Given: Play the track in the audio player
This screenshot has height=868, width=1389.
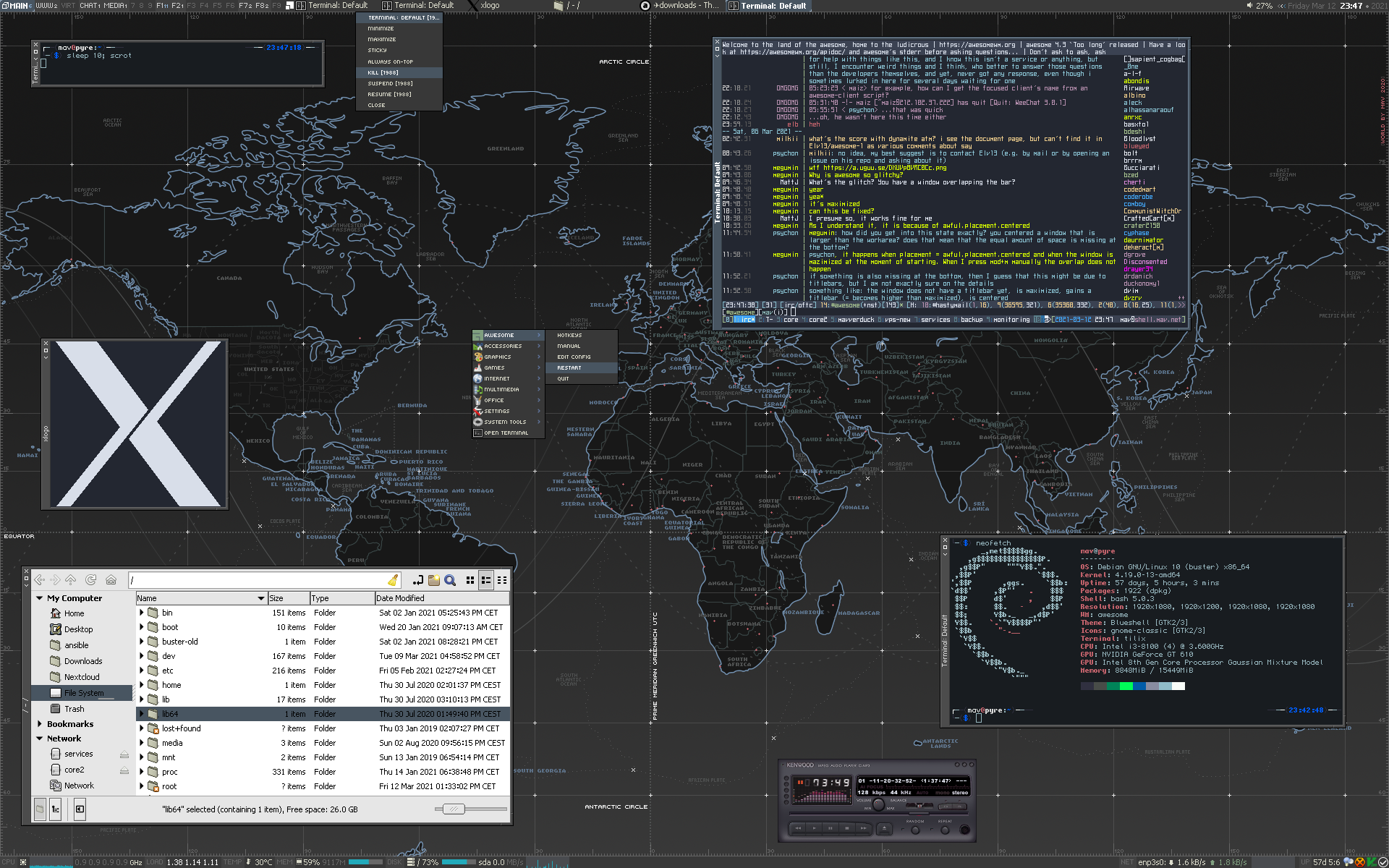Looking at the screenshot, I should 815,828.
